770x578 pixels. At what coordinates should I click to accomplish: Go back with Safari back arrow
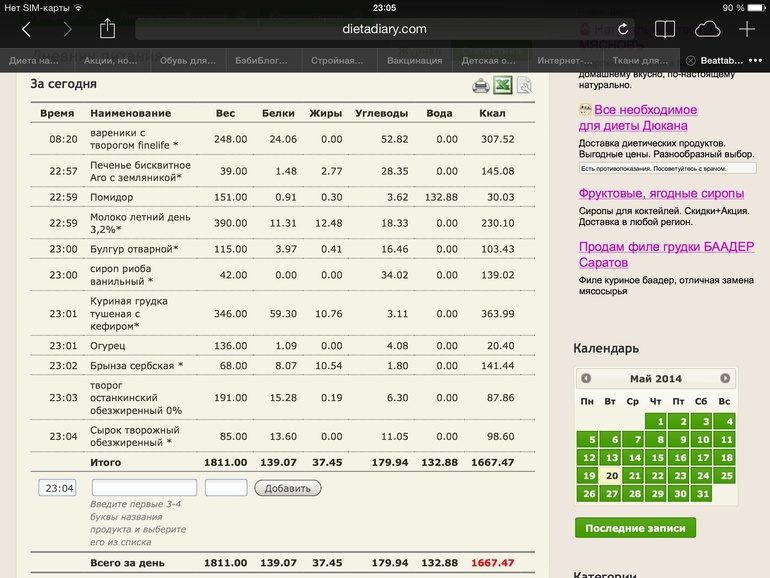(x=26, y=29)
